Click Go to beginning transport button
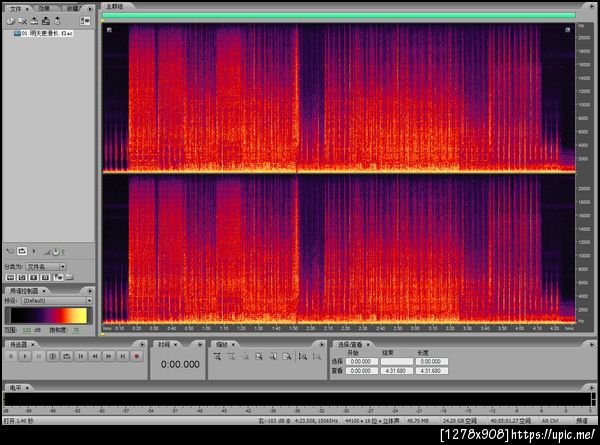This screenshot has height=445, width=600. point(81,356)
